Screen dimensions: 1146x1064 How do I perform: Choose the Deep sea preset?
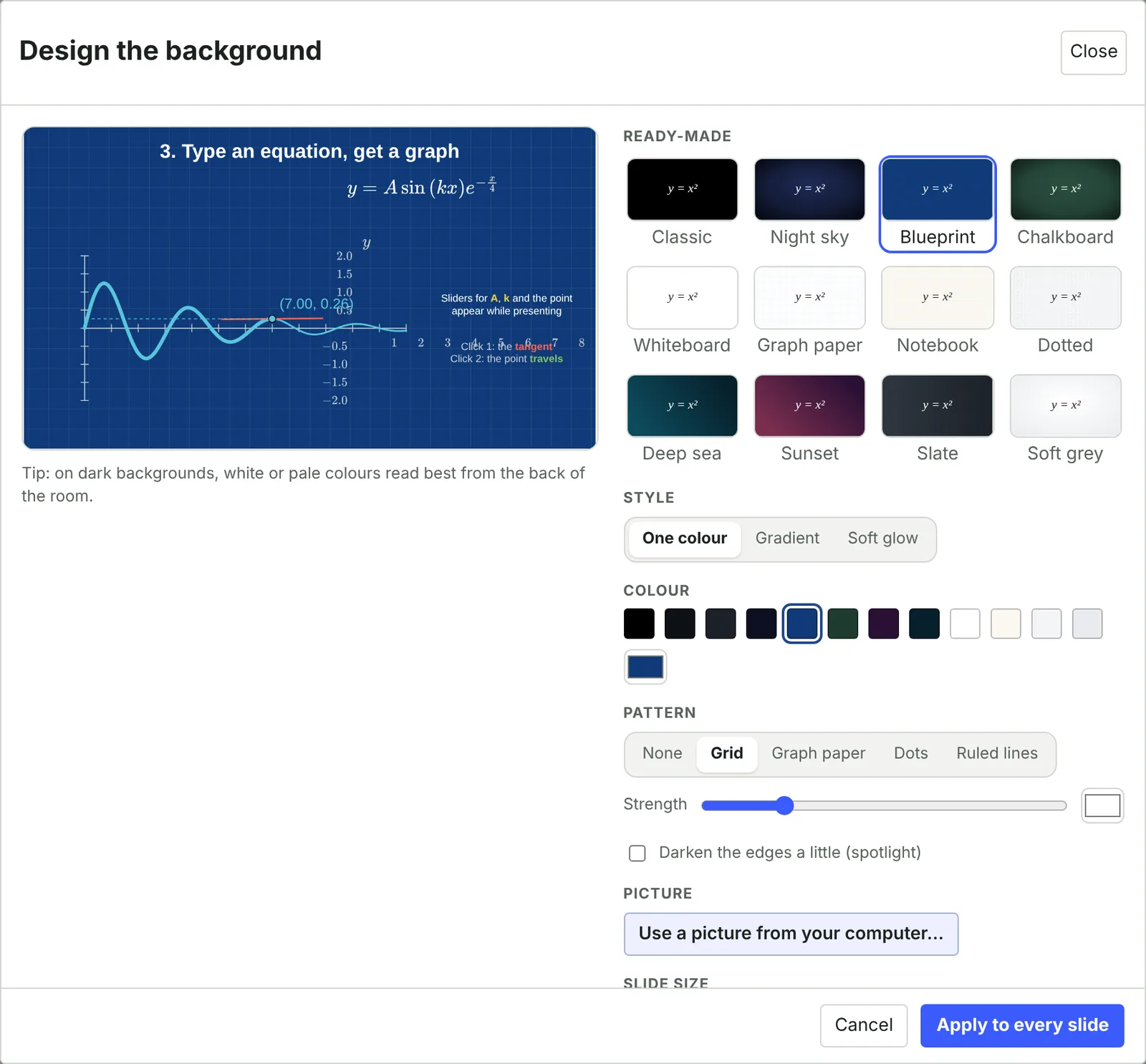click(x=682, y=420)
